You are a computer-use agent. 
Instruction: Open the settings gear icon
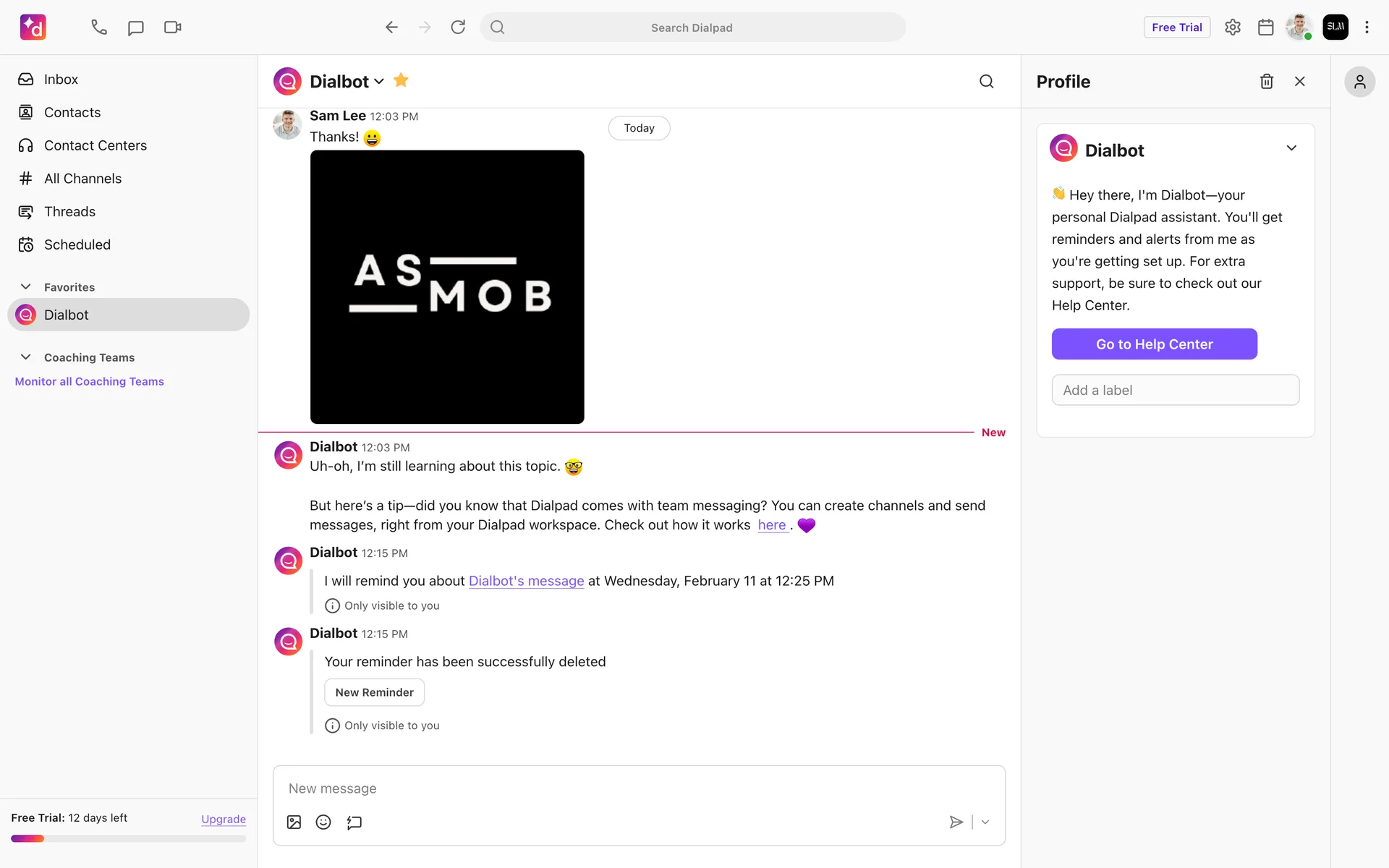pyautogui.click(x=1233, y=27)
